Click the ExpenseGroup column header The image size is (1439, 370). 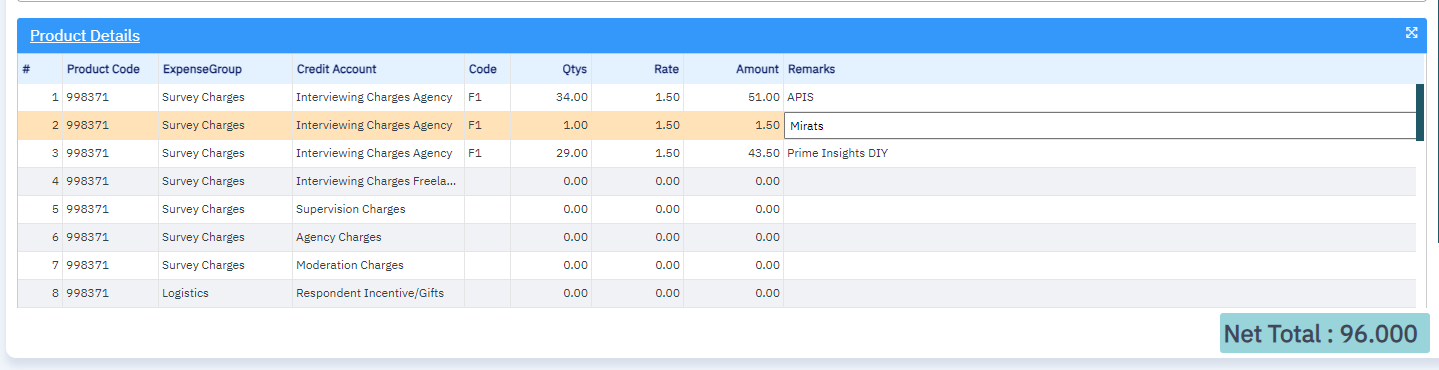pyautogui.click(x=202, y=69)
